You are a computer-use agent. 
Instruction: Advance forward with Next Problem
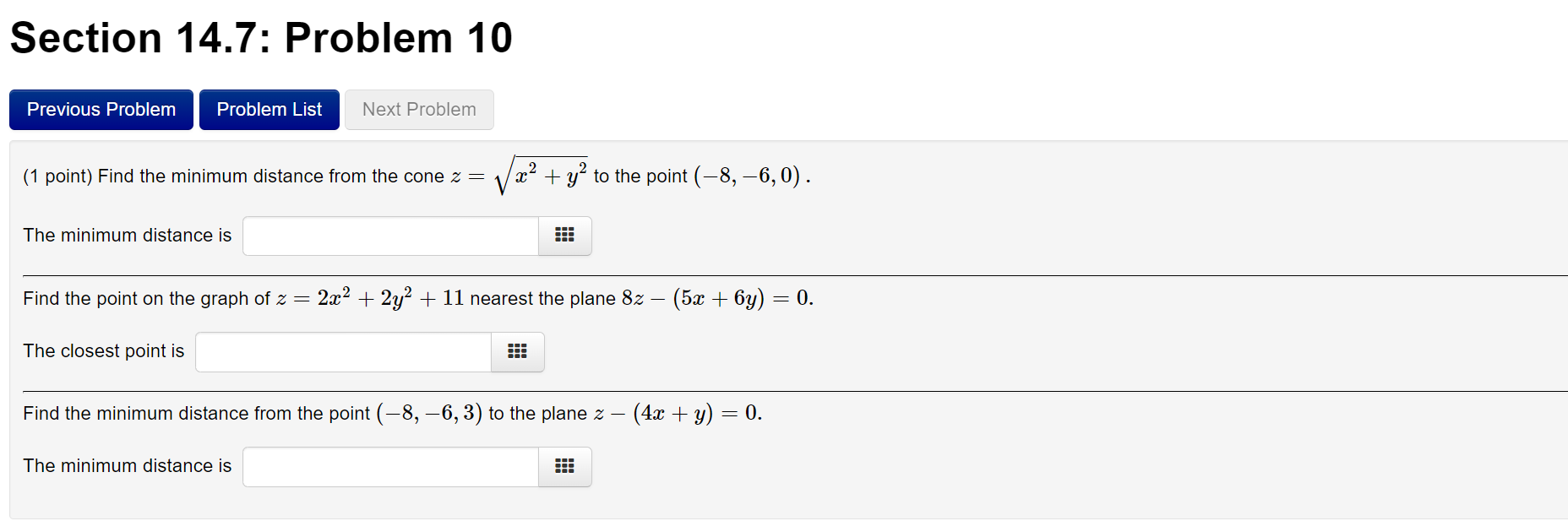418,109
